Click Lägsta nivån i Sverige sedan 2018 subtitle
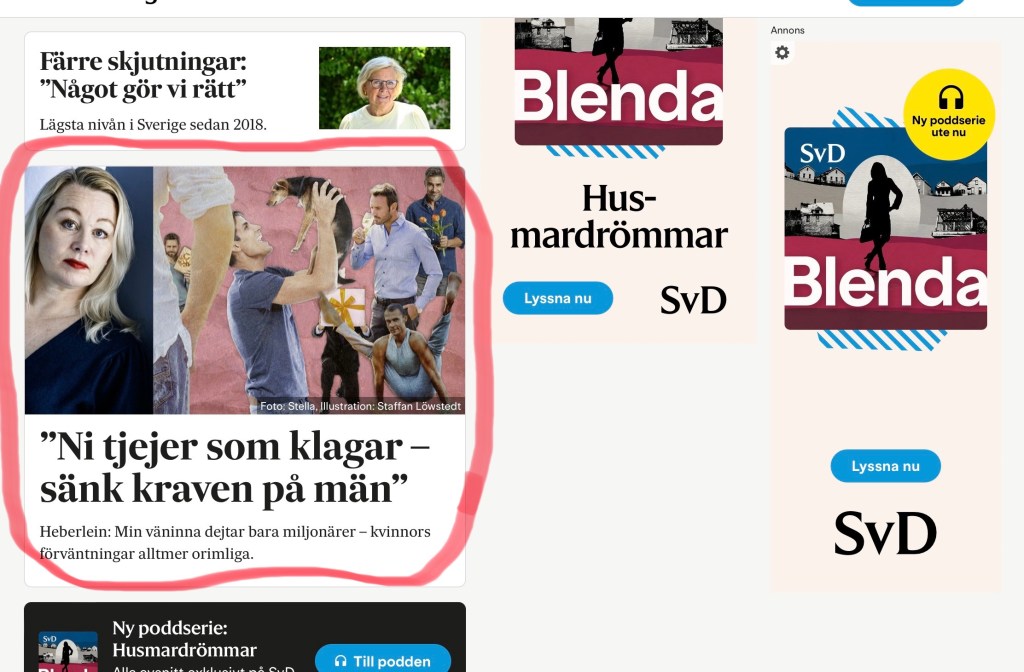 (153, 124)
